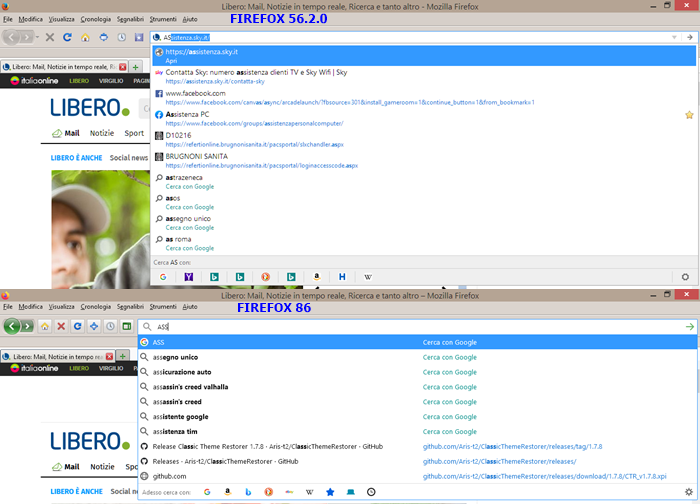700x504 pixels.
Task: Search with Bing icon, Firefox 86
Action: tap(248, 492)
